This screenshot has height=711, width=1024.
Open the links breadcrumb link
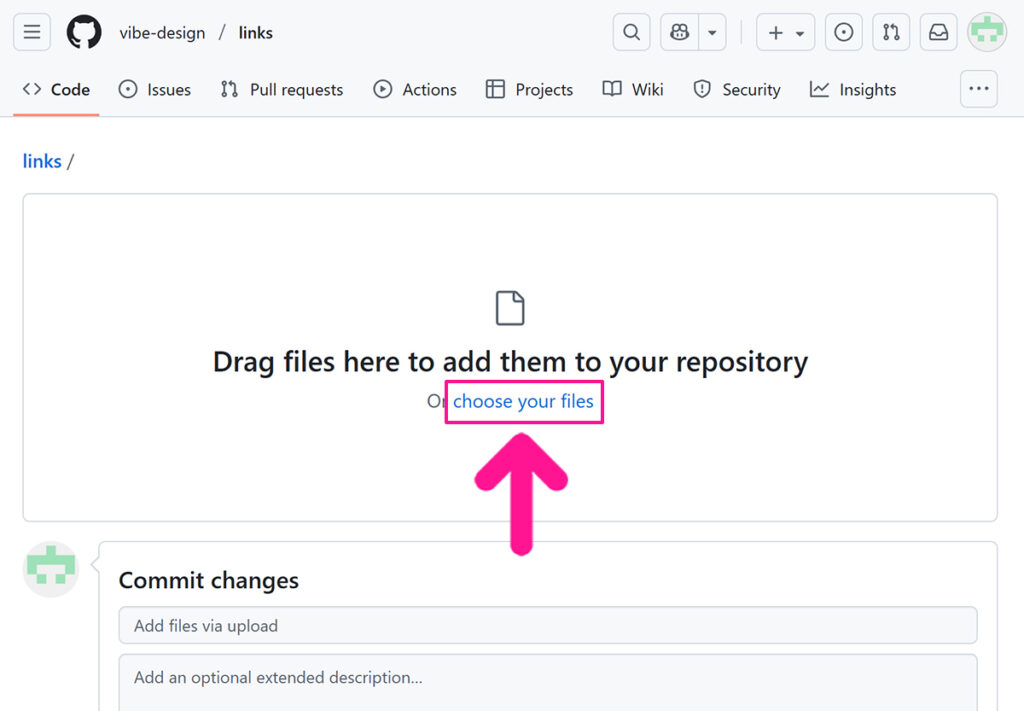(42, 161)
